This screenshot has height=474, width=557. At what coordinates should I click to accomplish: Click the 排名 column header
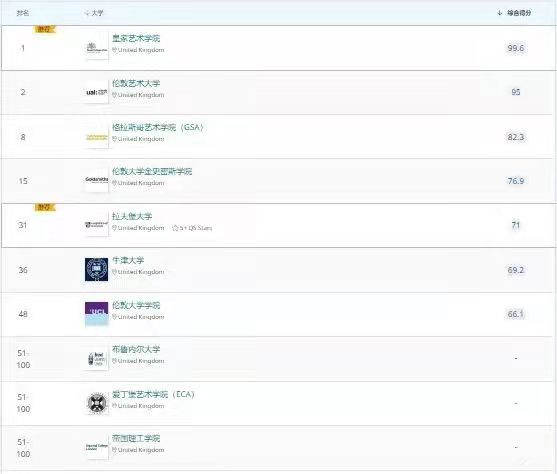(23, 13)
